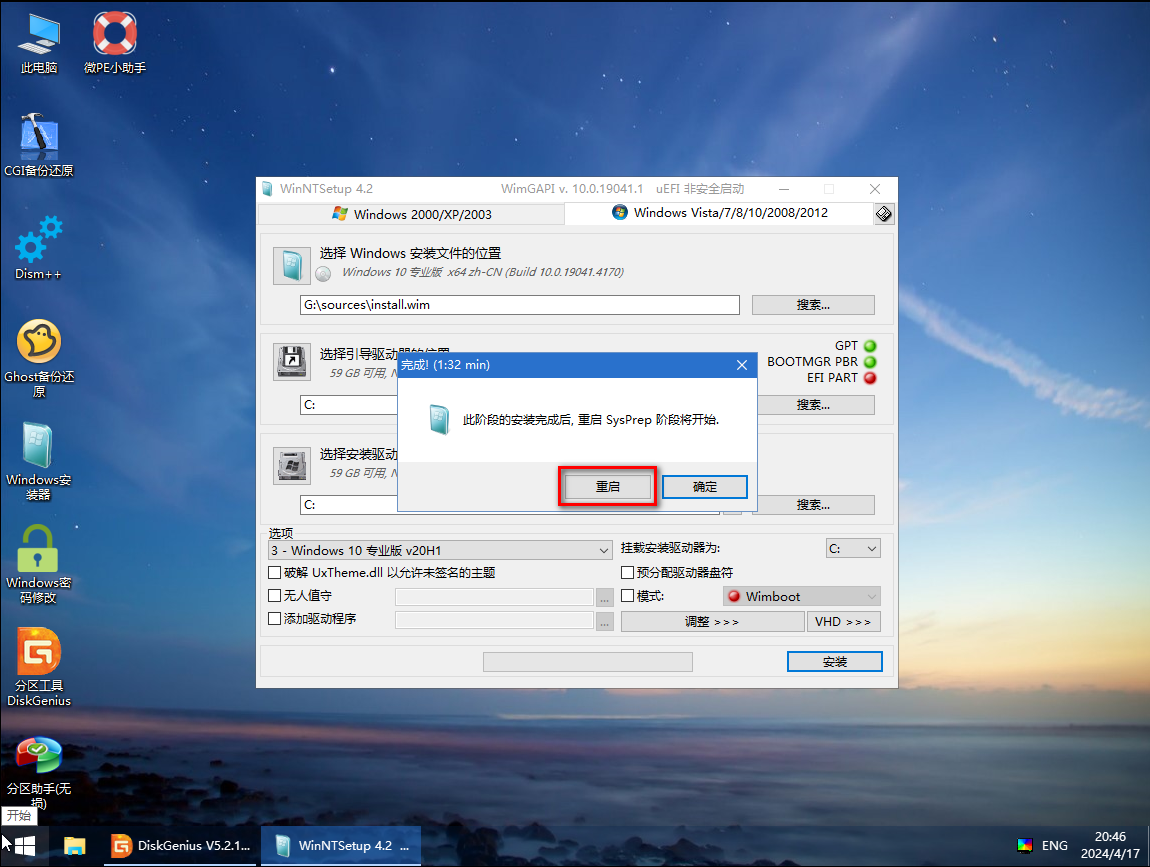The height and width of the screenshot is (867, 1150).
Task: Open the 此电脑 desktop icon
Action: [39, 44]
